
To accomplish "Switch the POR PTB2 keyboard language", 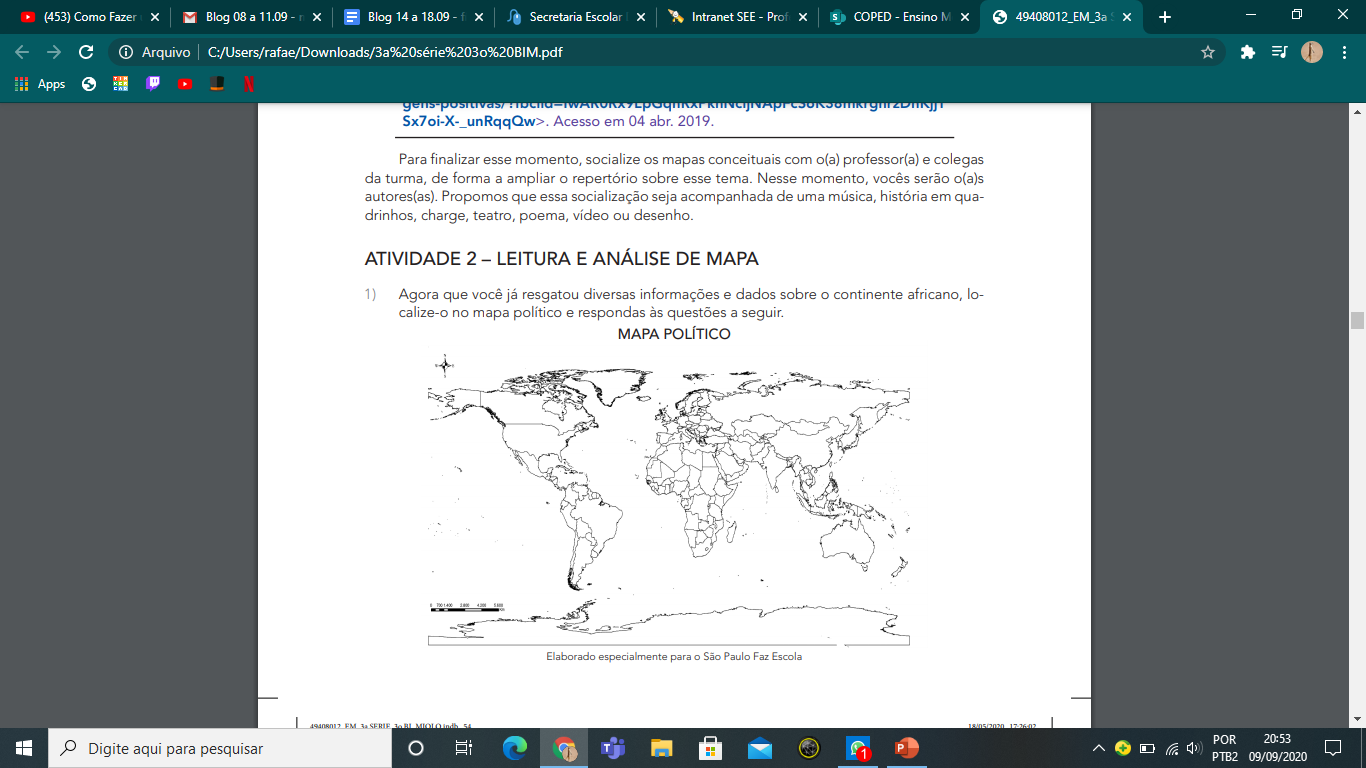I will [x=1225, y=748].
